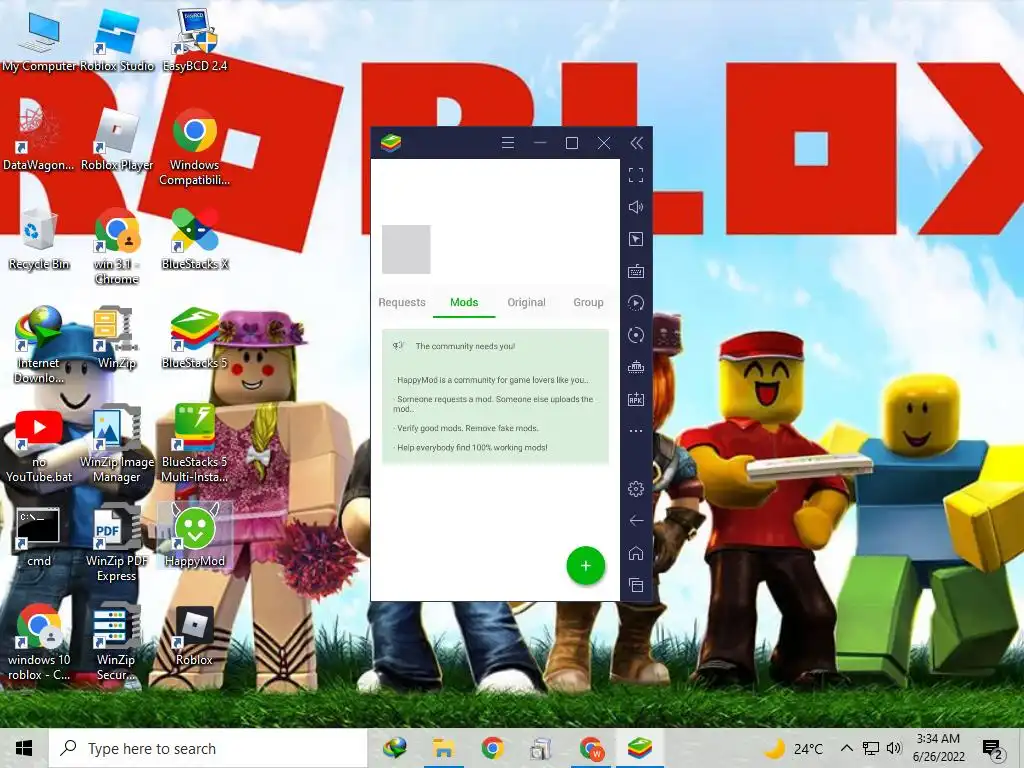Select win 3.1 - Chrome shortcut
Viewport: 1024px width, 768px height.
[x=117, y=247]
